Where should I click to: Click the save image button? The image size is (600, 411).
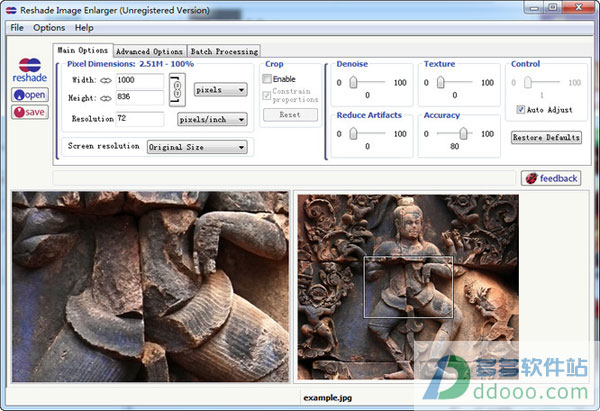click(30, 112)
